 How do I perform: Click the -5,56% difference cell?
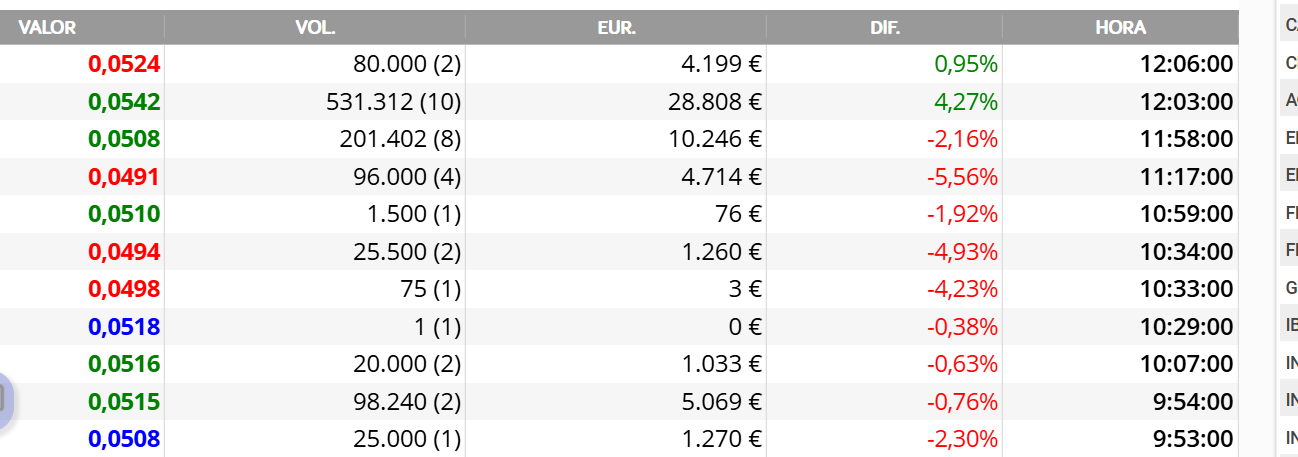tap(961, 177)
